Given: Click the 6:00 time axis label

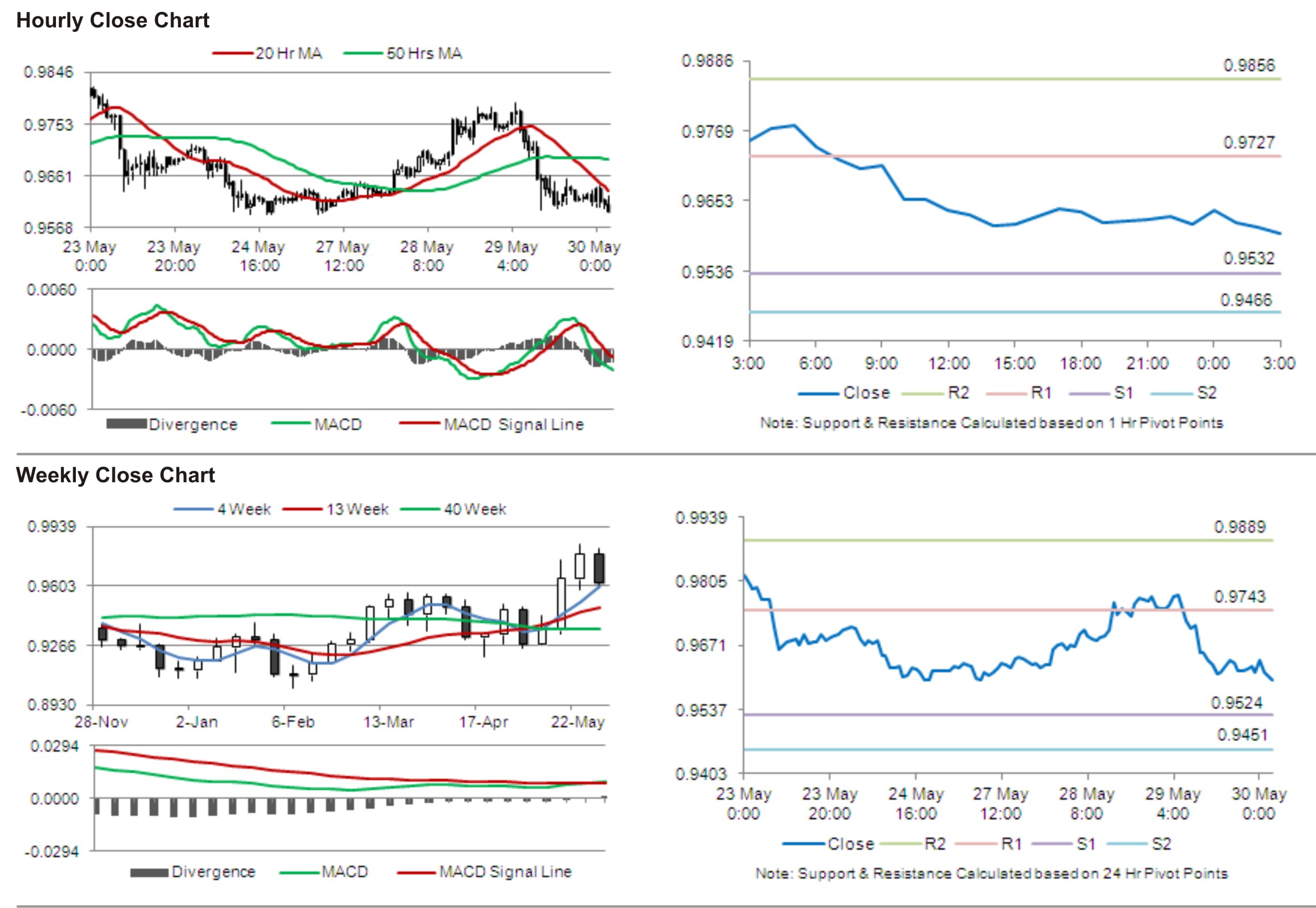Looking at the screenshot, I should coord(815,364).
